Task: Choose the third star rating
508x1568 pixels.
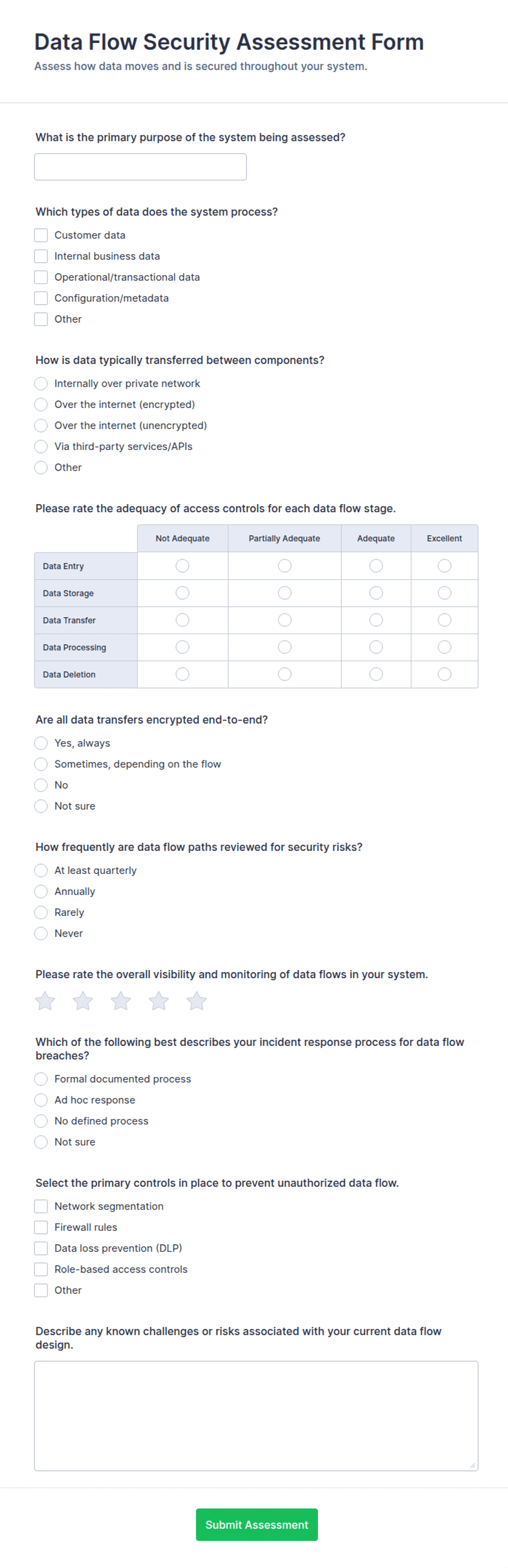Action: click(x=121, y=1001)
